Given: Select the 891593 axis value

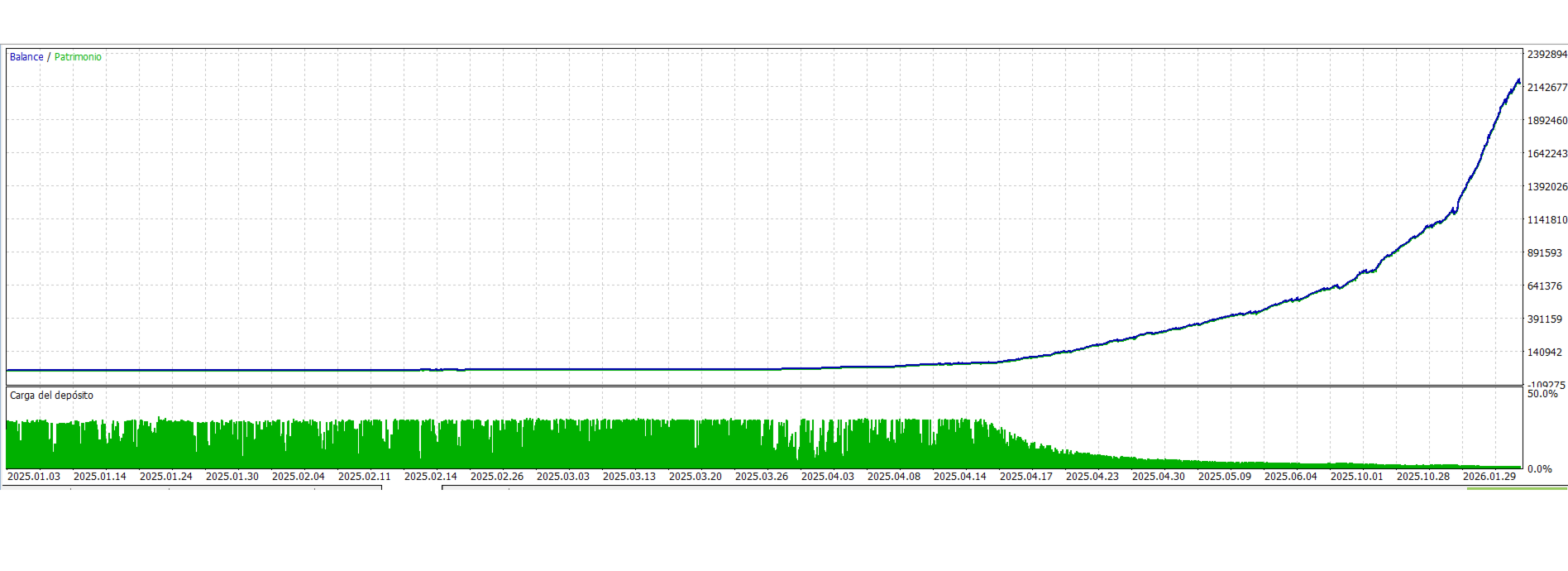Looking at the screenshot, I should tap(1544, 253).
